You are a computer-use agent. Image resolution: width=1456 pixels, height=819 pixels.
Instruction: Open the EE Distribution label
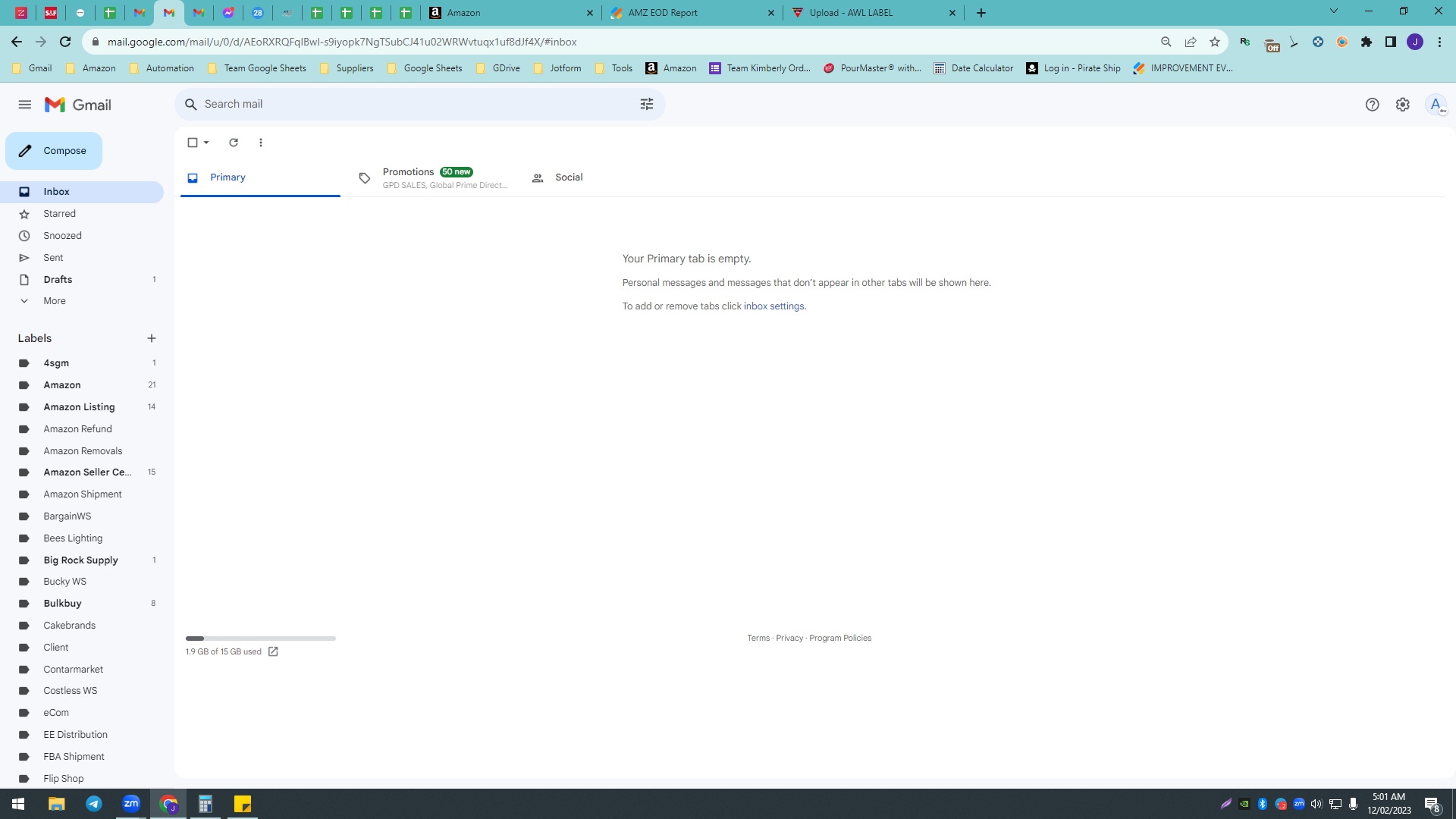pos(82,735)
